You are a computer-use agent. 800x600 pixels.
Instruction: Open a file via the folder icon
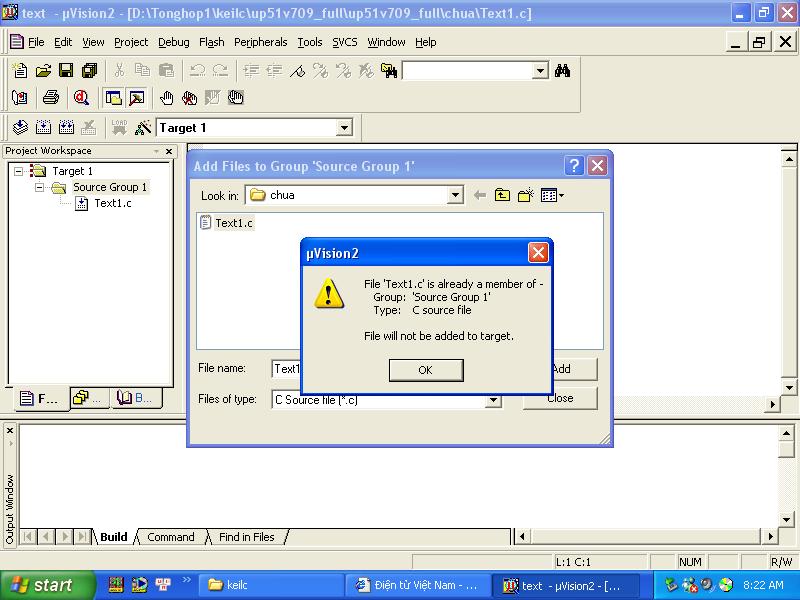pos(43,70)
